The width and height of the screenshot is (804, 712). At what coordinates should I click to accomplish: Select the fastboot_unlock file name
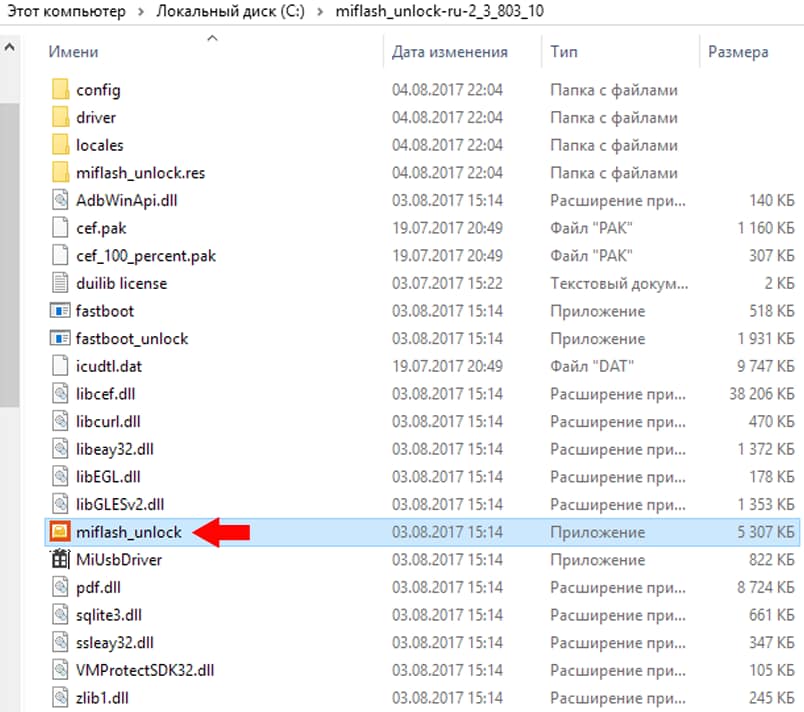click(132, 339)
